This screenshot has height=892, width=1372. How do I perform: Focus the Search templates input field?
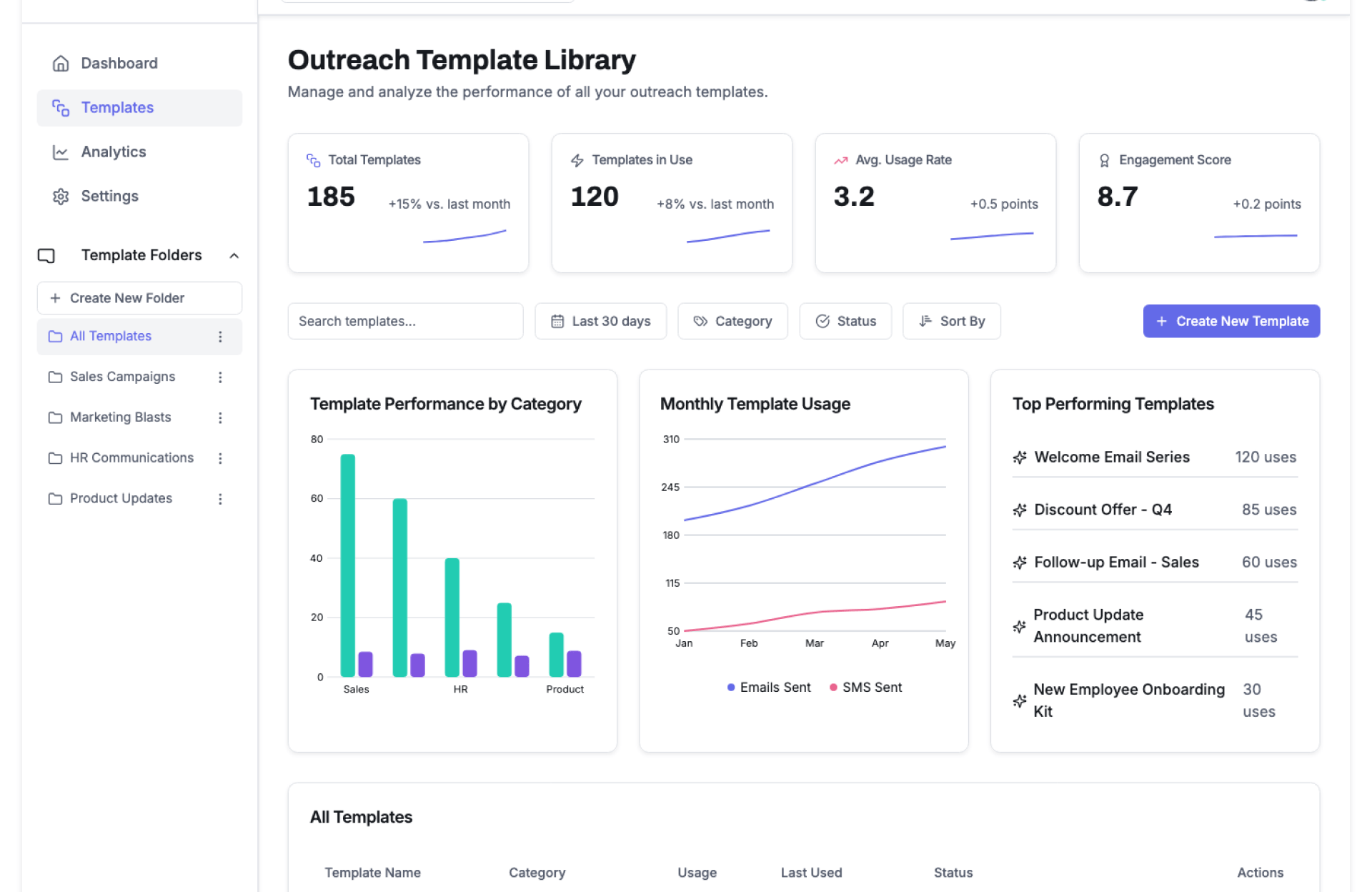pyautogui.click(x=405, y=322)
